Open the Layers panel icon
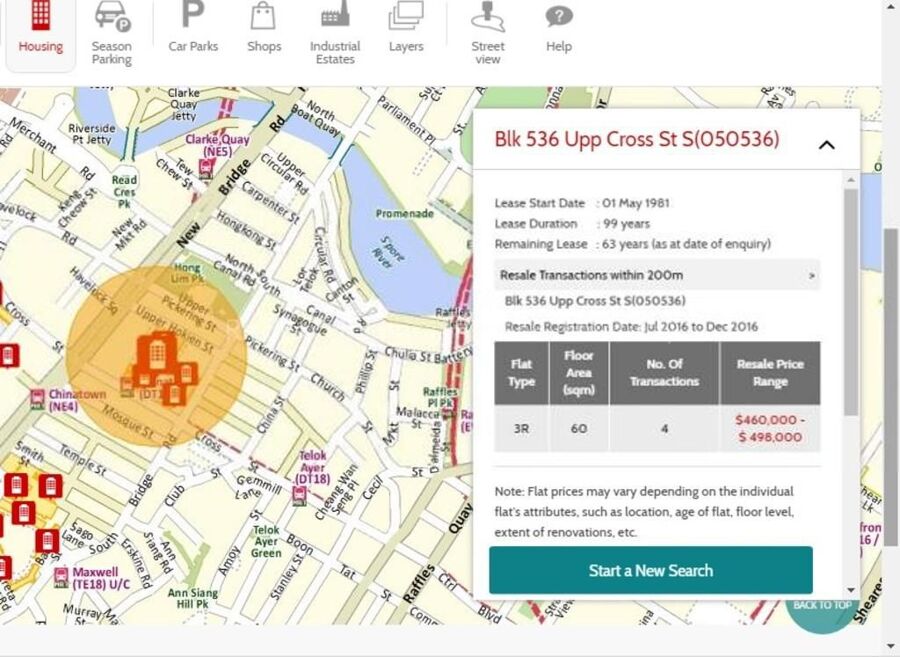The image size is (900, 657). coord(405,29)
